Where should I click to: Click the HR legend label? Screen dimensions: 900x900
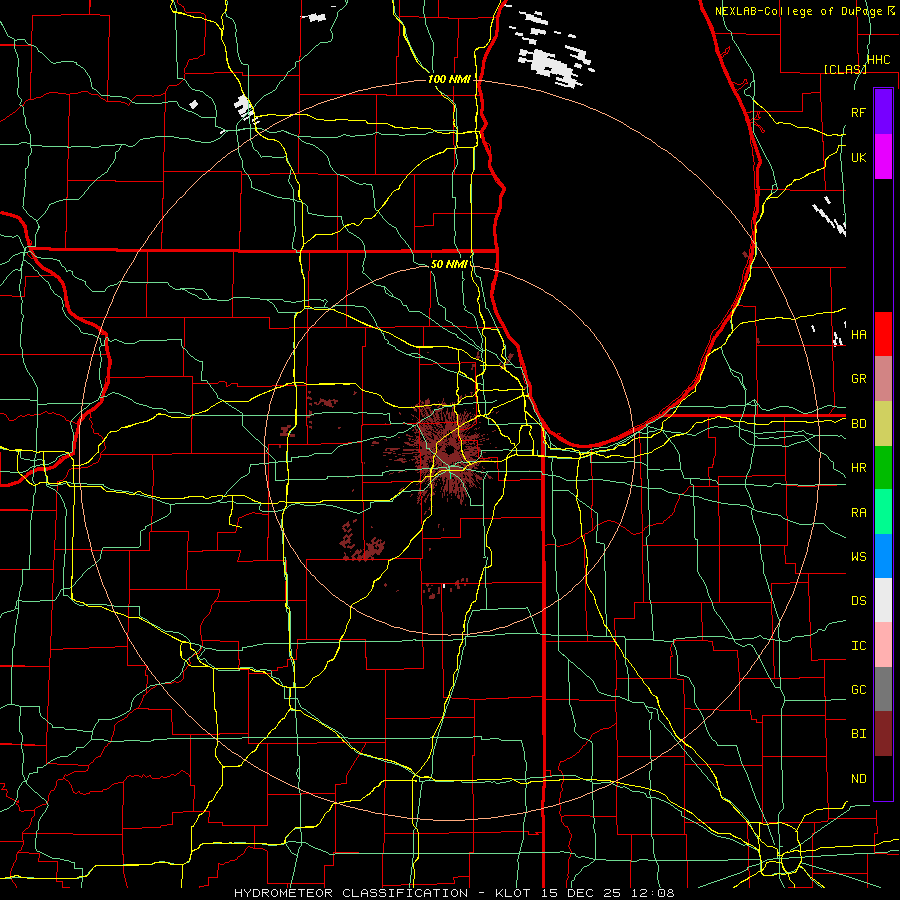[x=858, y=468]
